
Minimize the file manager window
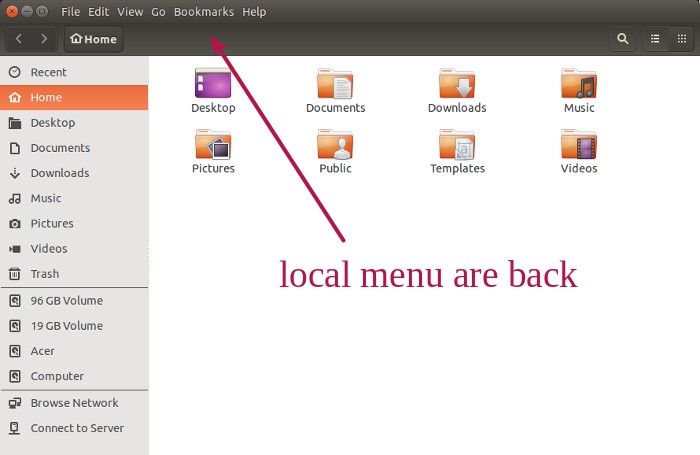pos(27,11)
